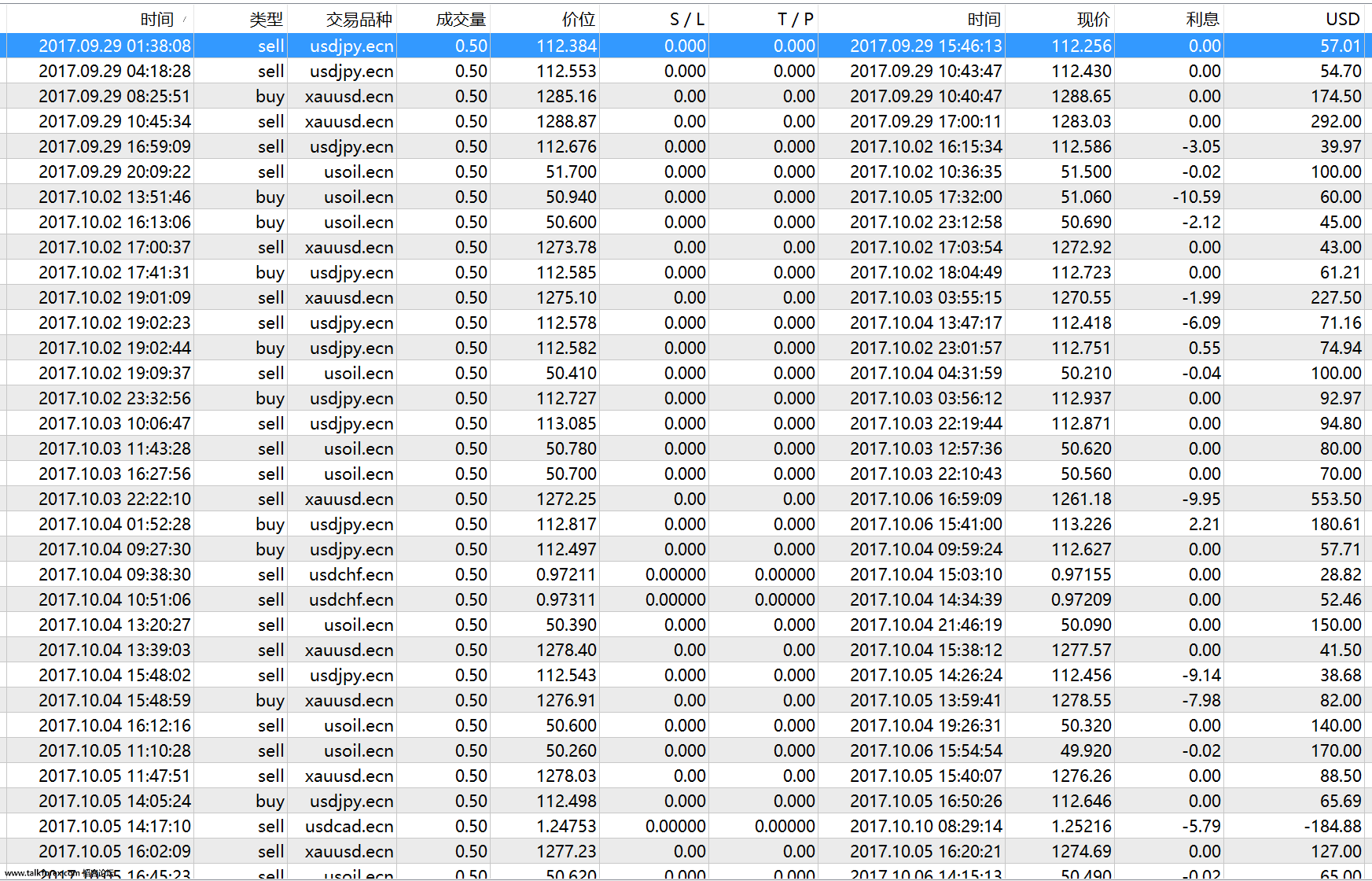The image size is (1372, 881).
Task: Click price 113.085
Action: click(567, 423)
